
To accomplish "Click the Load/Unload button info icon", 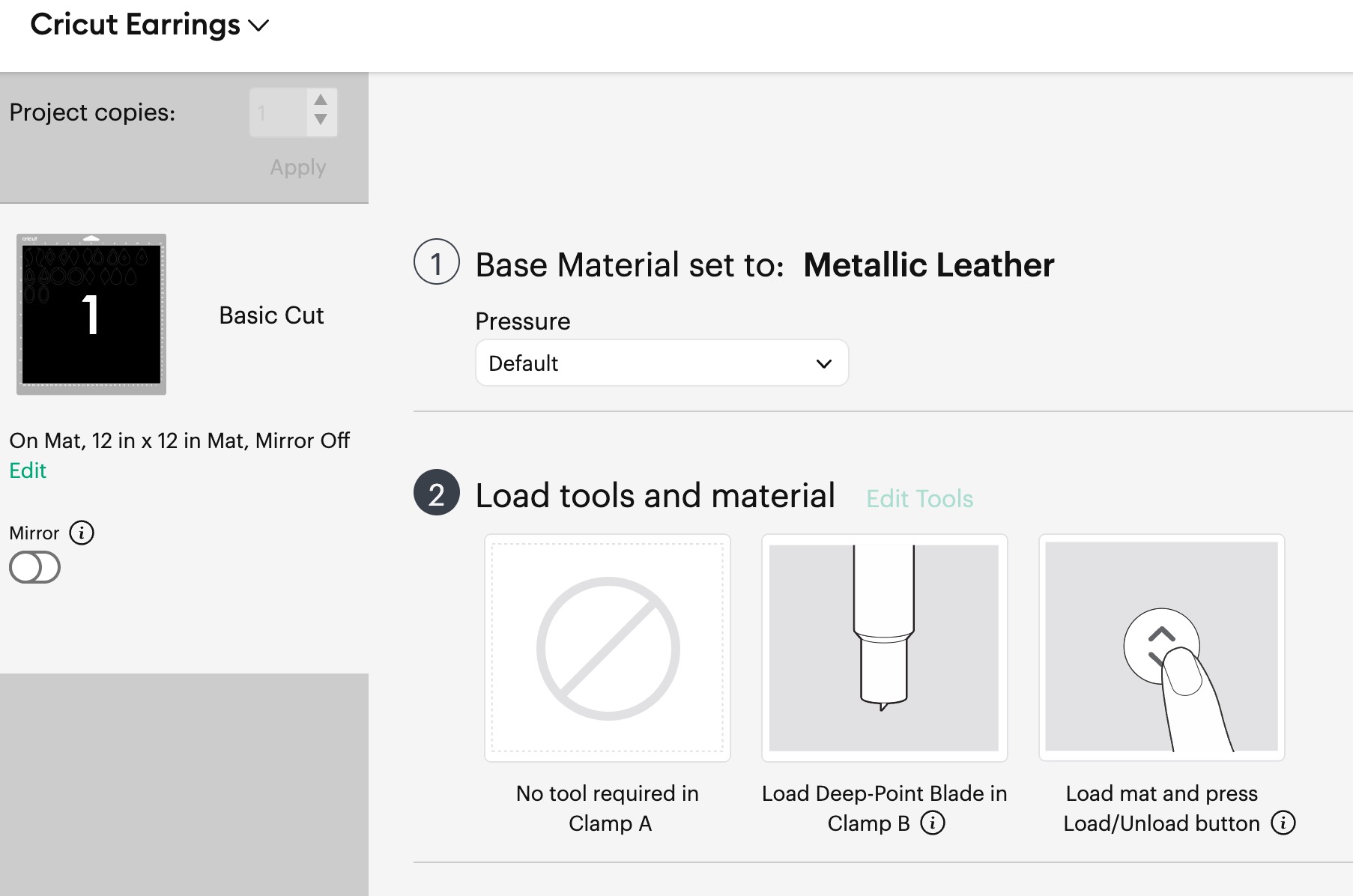I will (x=1283, y=823).
